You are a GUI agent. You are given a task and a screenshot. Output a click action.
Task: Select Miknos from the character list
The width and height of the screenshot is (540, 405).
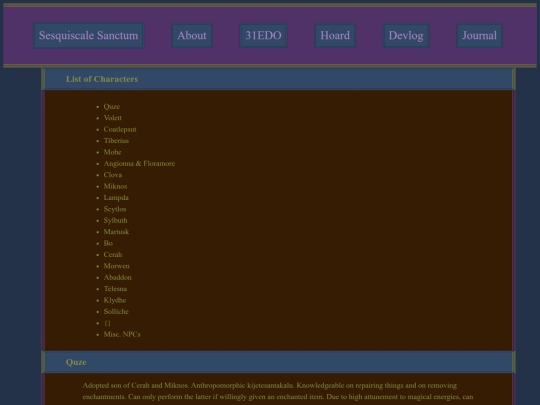point(115,186)
